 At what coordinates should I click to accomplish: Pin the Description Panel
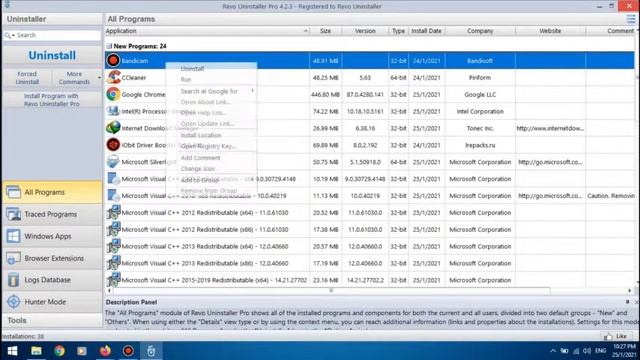(627, 302)
